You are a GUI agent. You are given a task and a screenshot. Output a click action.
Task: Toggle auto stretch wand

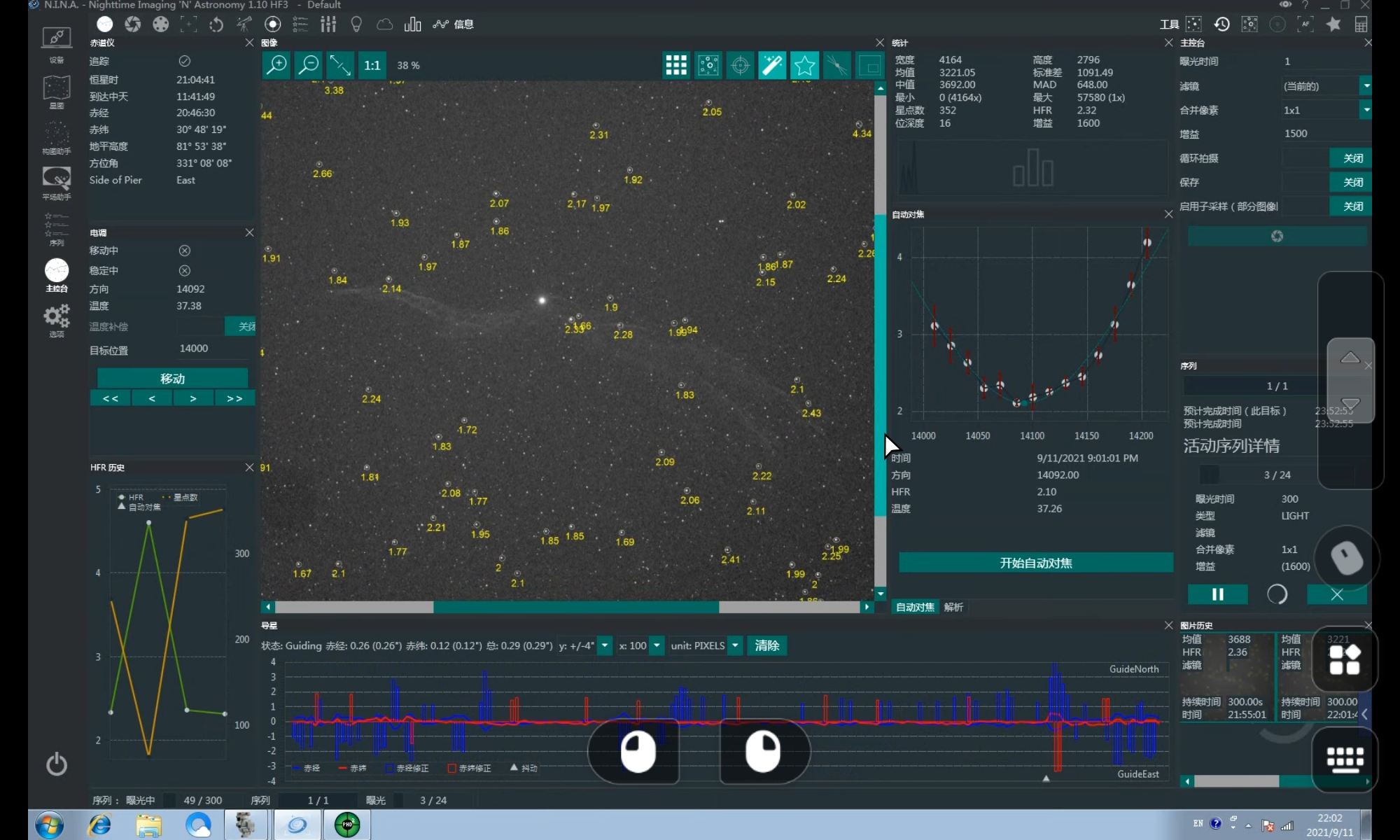tap(772, 65)
